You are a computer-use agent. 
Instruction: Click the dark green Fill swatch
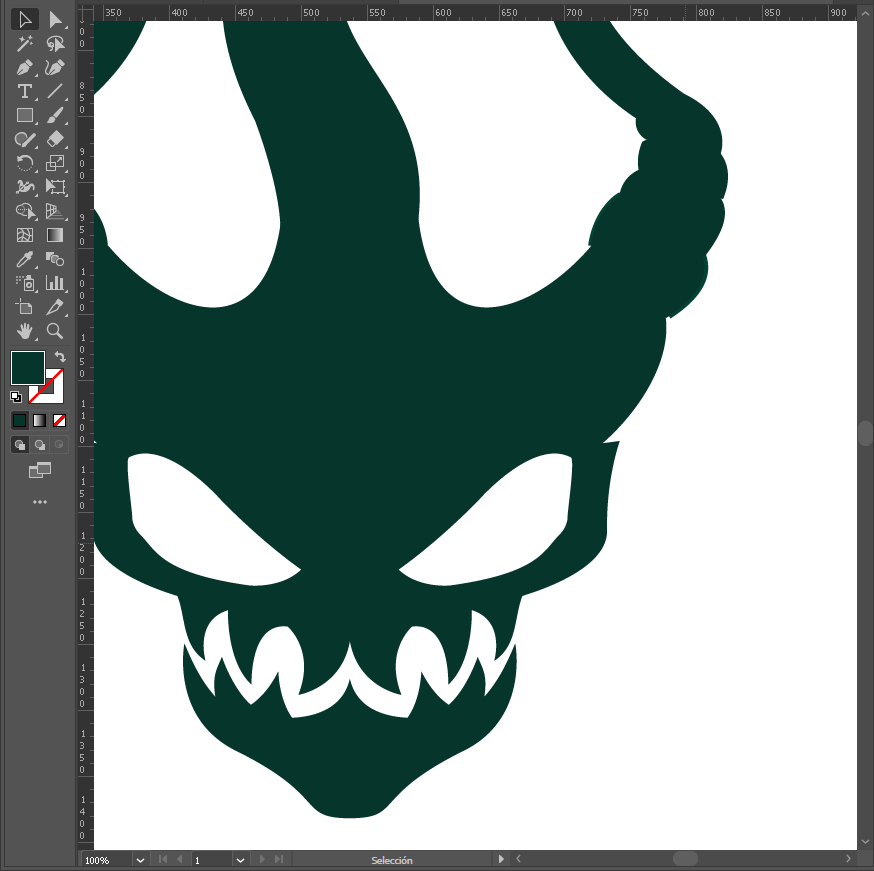click(27, 368)
